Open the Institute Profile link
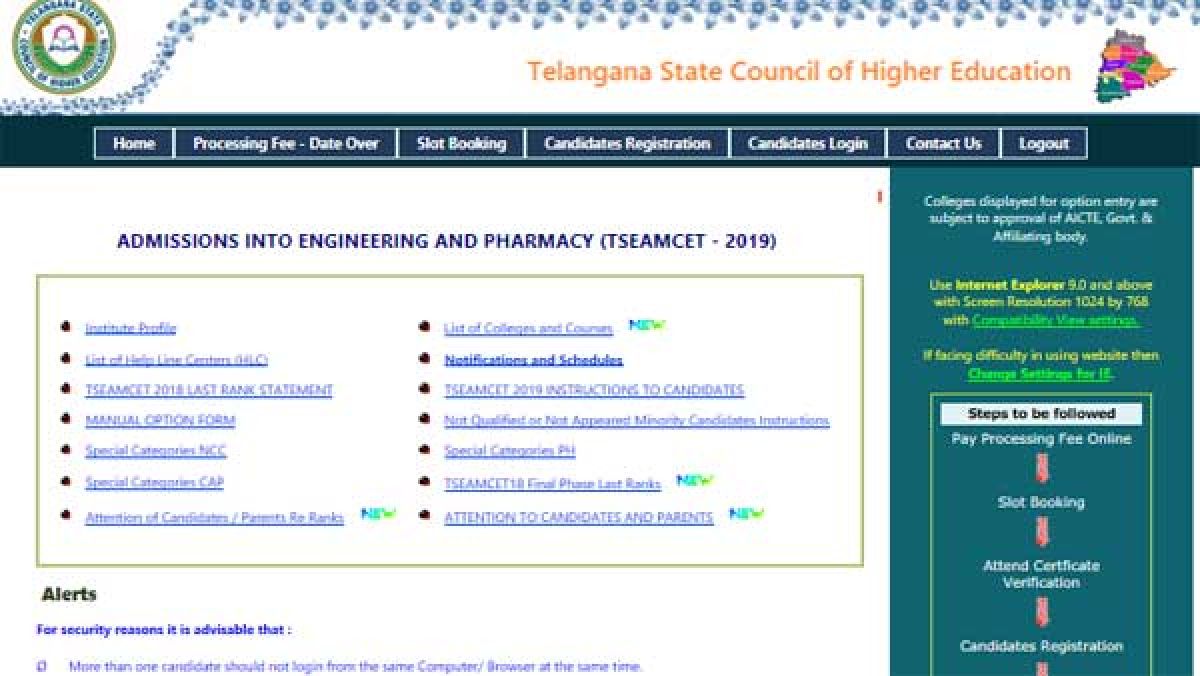Viewport: 1200px width, 676px height. pyautogui.click(x=130, y=328)
